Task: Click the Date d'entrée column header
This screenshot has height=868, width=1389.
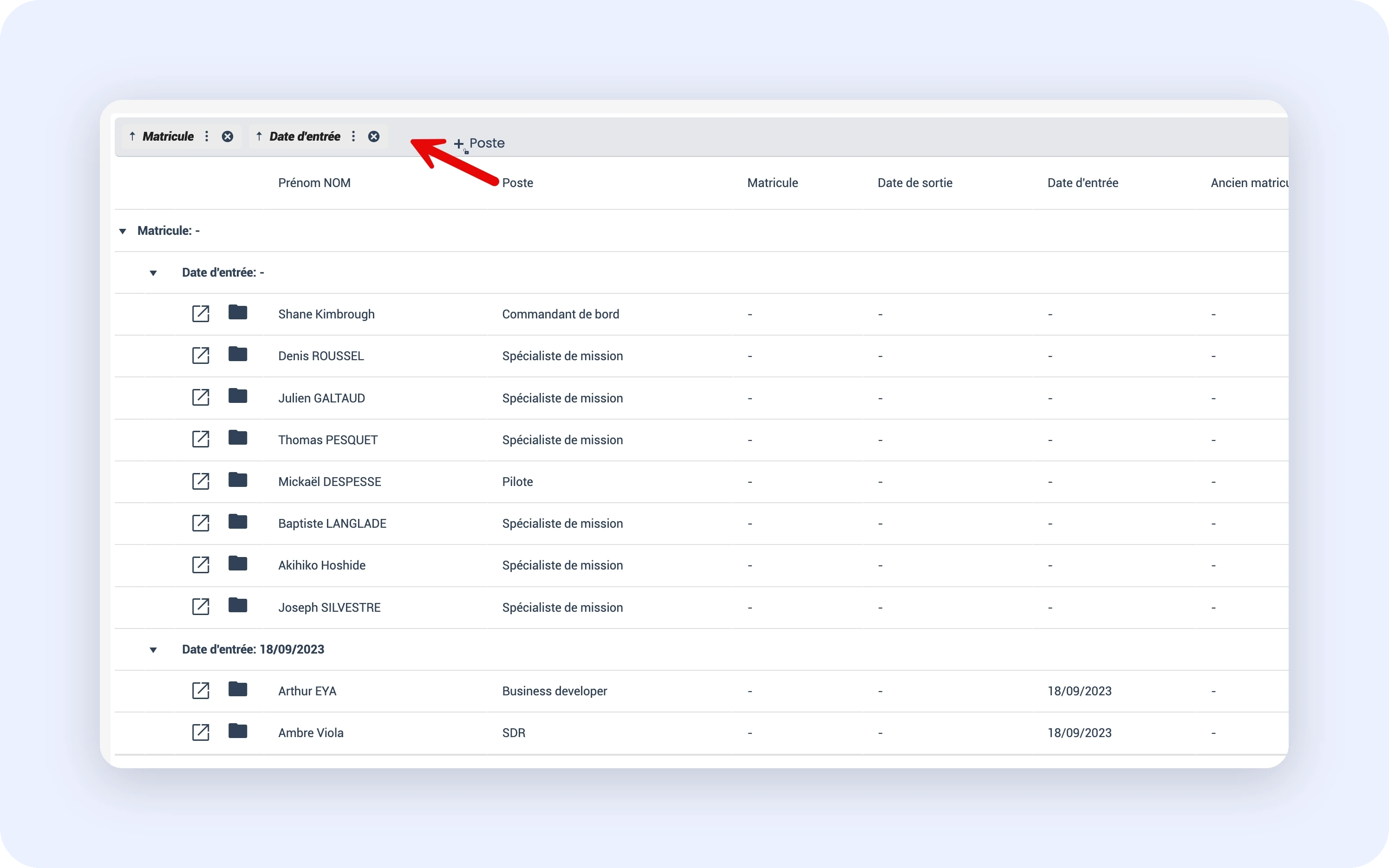Action: click(x=1083, y=183)
